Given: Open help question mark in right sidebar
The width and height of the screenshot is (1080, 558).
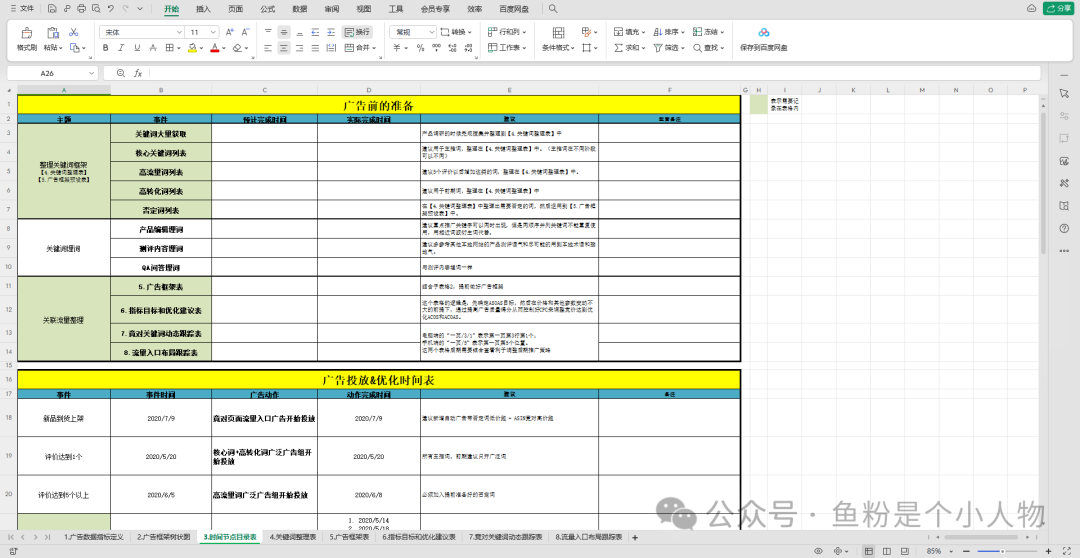Looking at the screenshot, I should click(1064, 228).
